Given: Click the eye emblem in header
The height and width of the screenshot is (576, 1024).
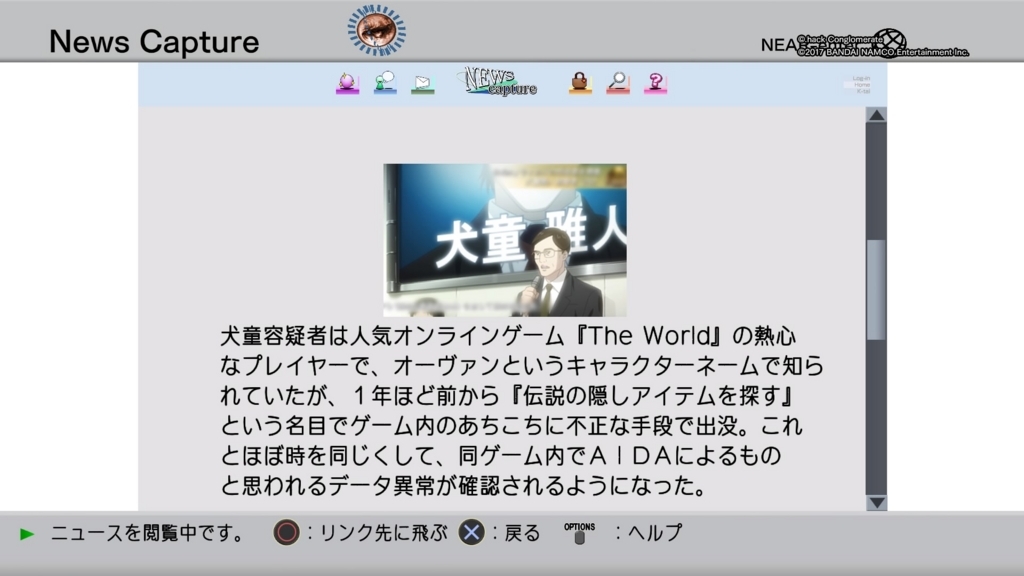Looking at the screenshot, I should [x=376, y=30].
